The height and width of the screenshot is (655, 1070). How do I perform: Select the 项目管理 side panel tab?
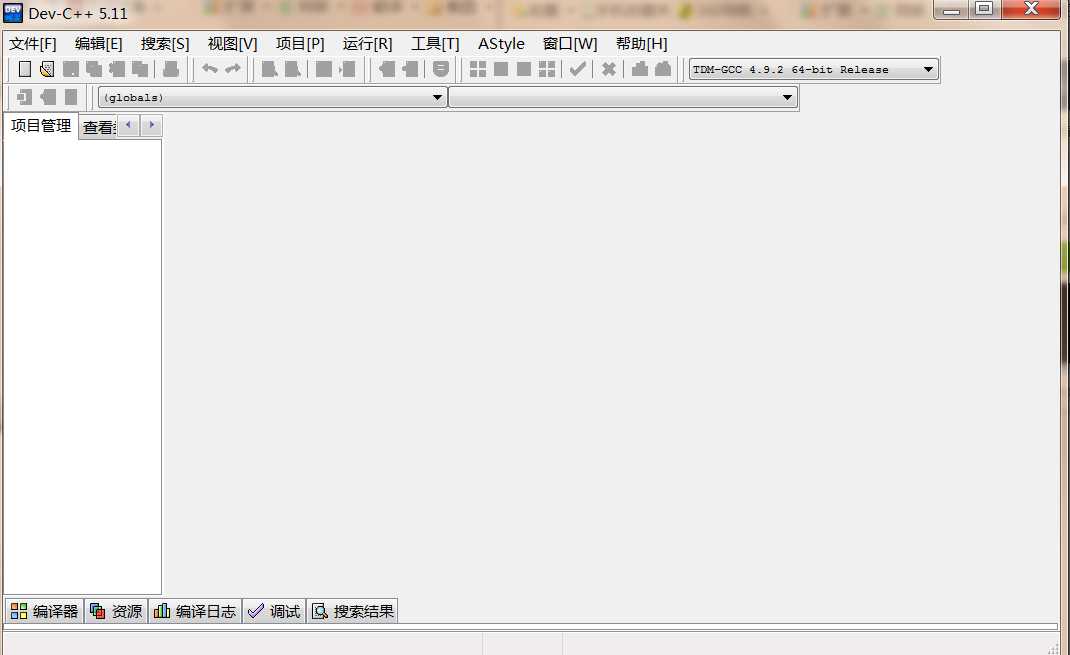point(41,126)
